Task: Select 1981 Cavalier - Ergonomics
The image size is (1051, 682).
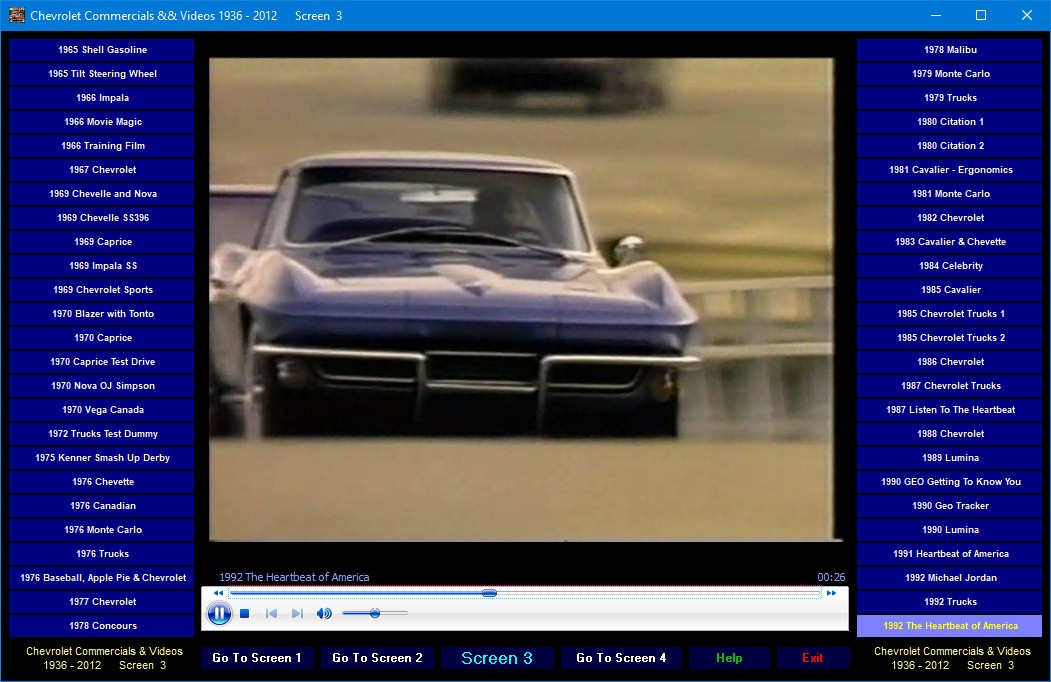Action: tap(950, 170)
